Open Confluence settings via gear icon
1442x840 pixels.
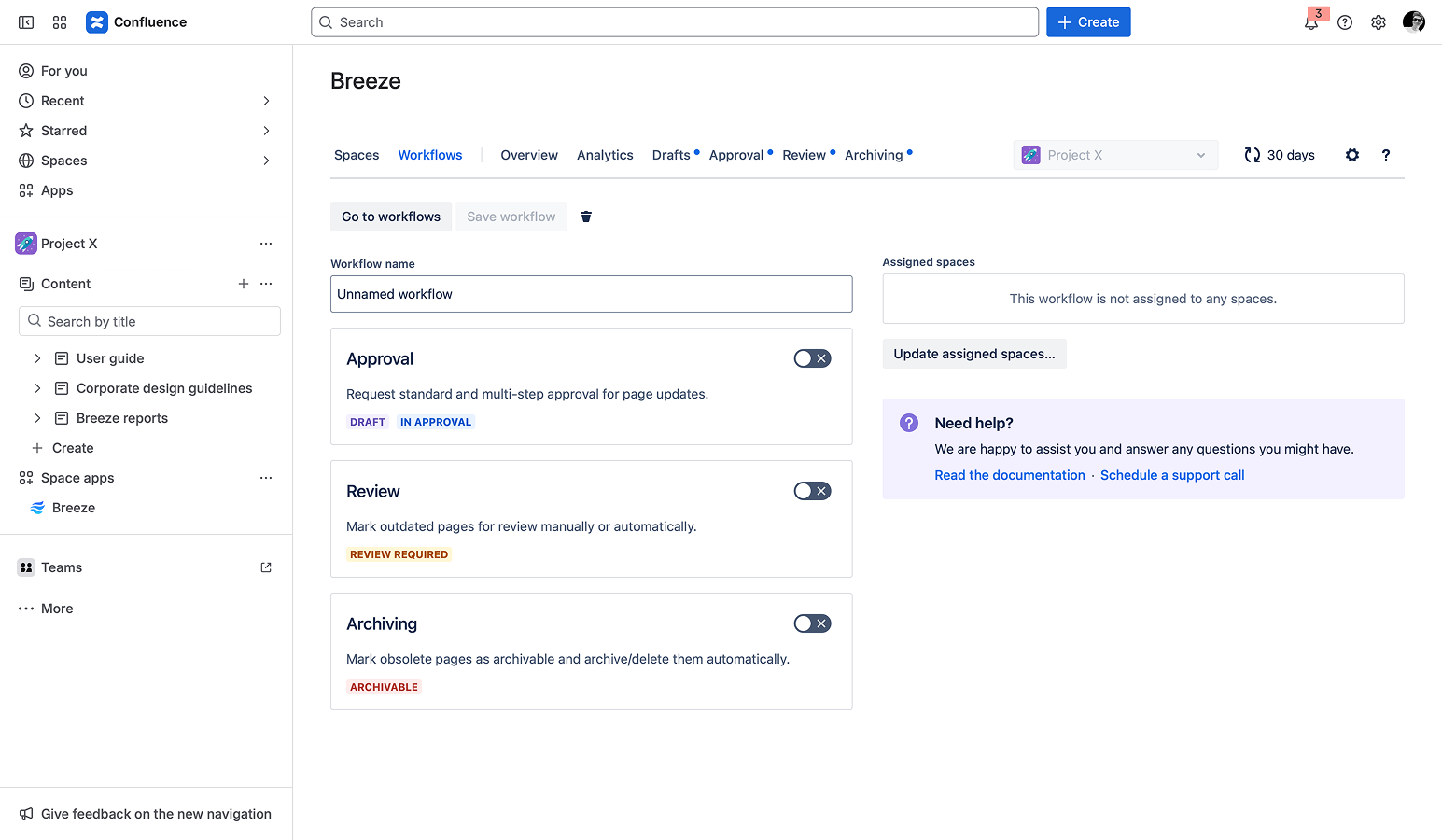point(1379,21)
